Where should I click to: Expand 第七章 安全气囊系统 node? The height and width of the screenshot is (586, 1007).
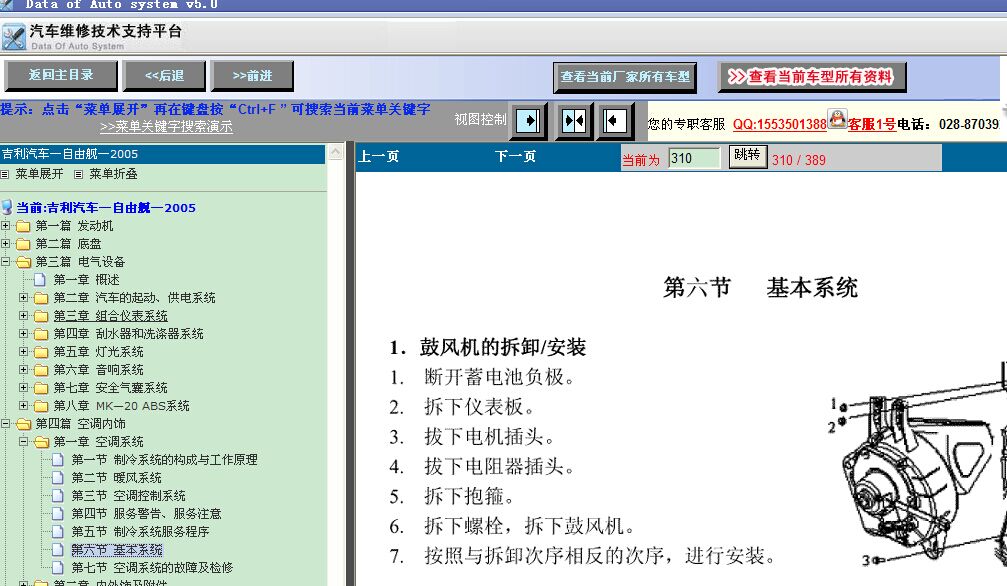point(24,387)
